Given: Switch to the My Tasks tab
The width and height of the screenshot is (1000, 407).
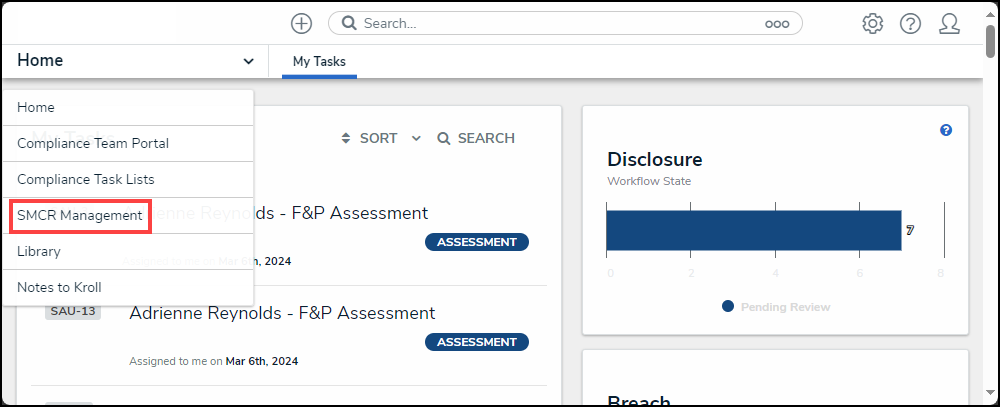Looking at the screenshot, I should (x=319, y=61).
